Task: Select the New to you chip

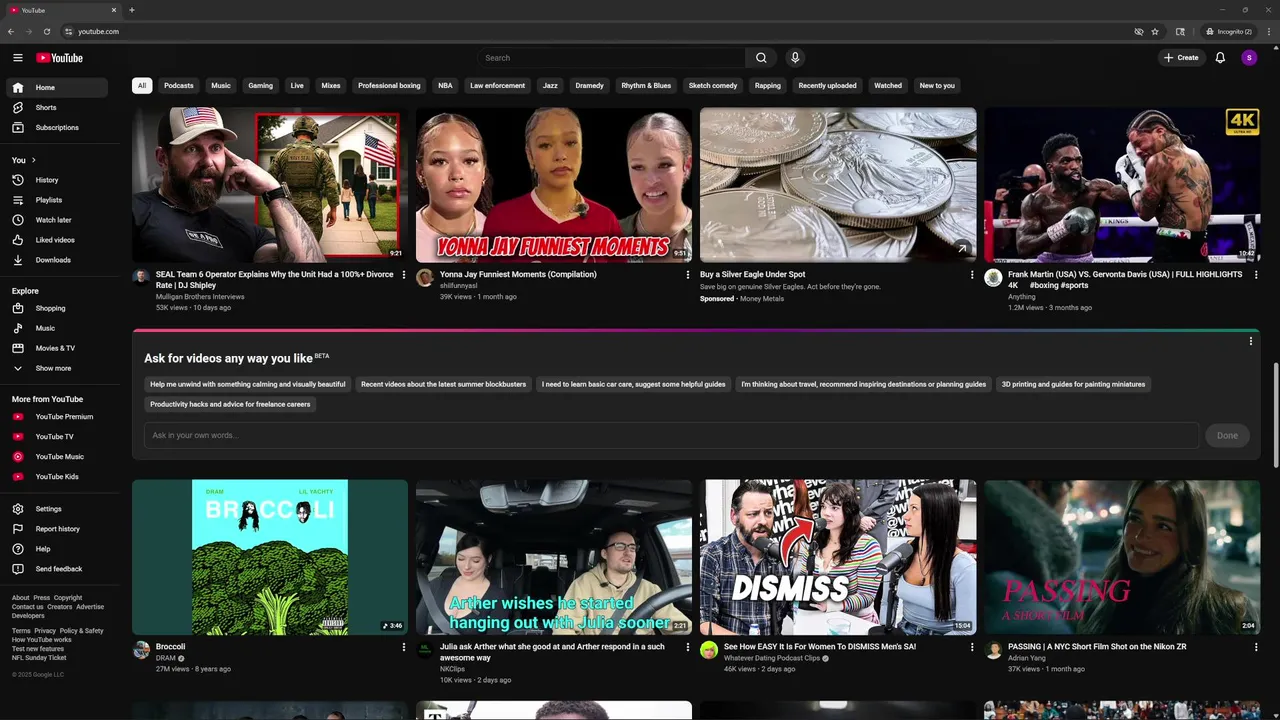Action: coord(937,85)
